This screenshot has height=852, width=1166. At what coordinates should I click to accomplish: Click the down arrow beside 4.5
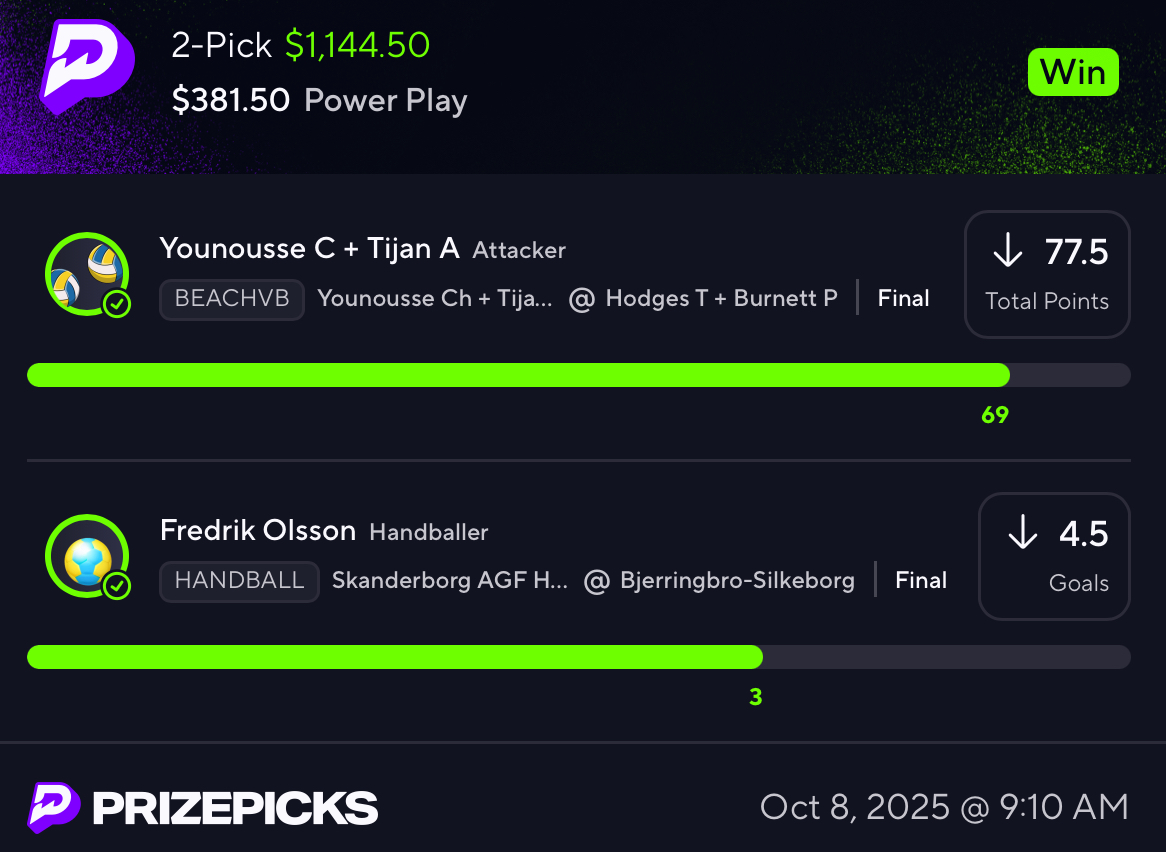tap(1022, 534)
